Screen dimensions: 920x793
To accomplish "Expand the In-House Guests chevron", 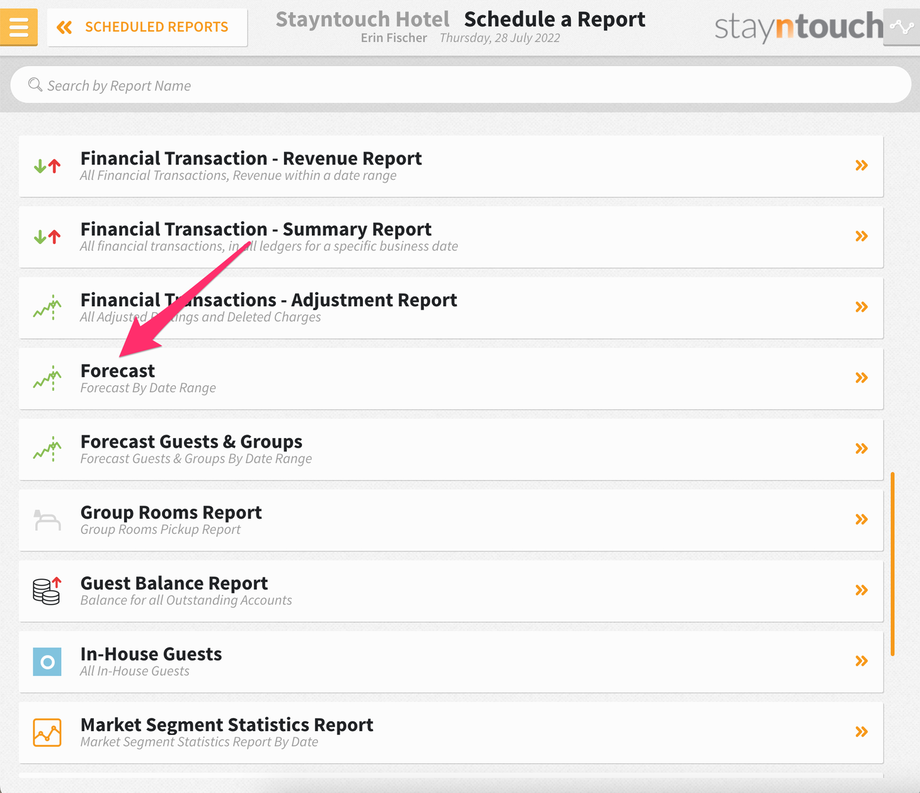I will [x=861, y=661].
